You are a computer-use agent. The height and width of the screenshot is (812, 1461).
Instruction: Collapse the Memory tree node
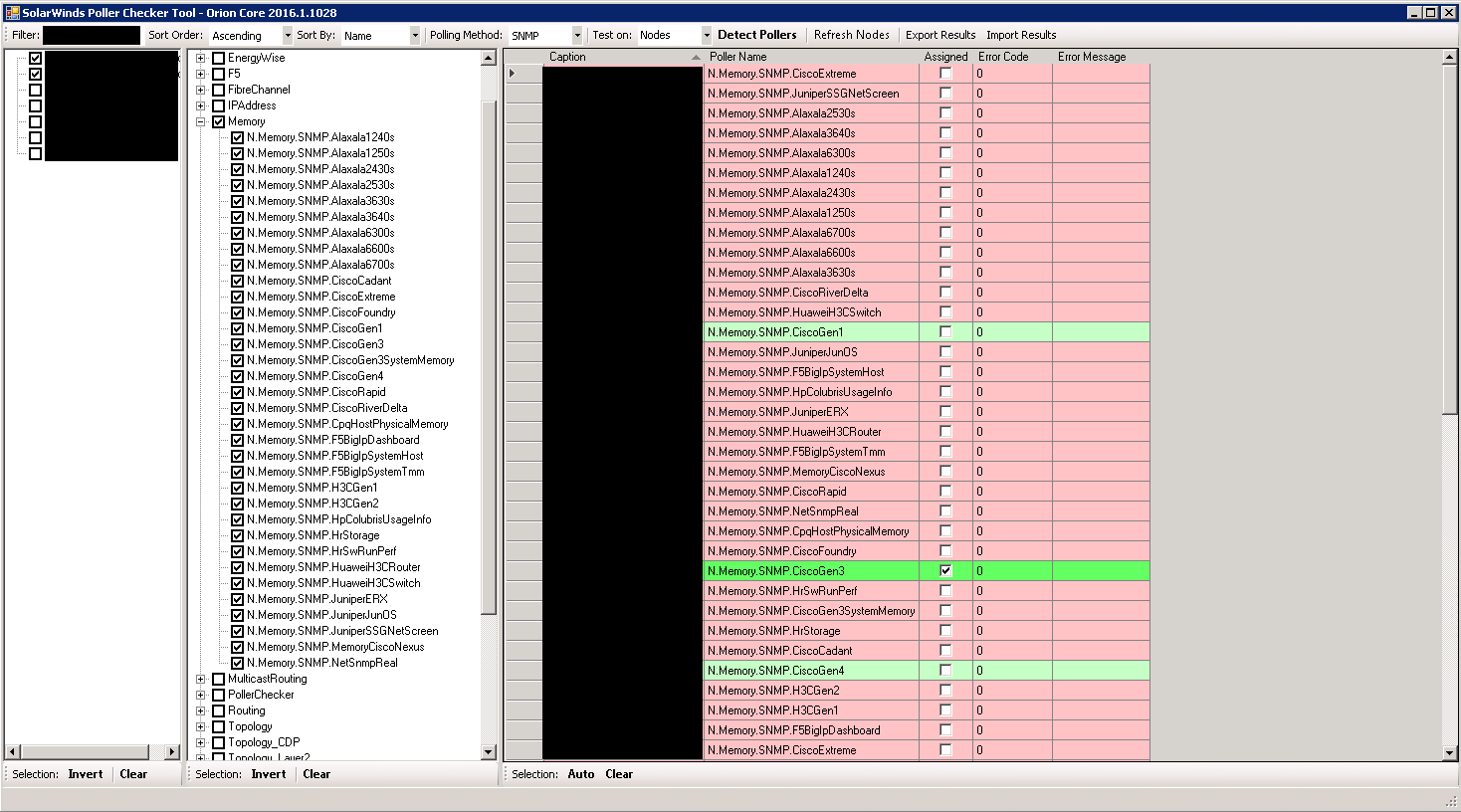pos(201,121)
